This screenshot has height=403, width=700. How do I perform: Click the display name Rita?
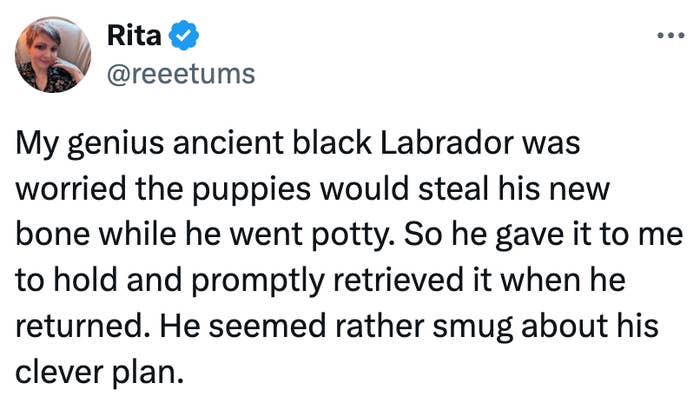coord(134,37)
